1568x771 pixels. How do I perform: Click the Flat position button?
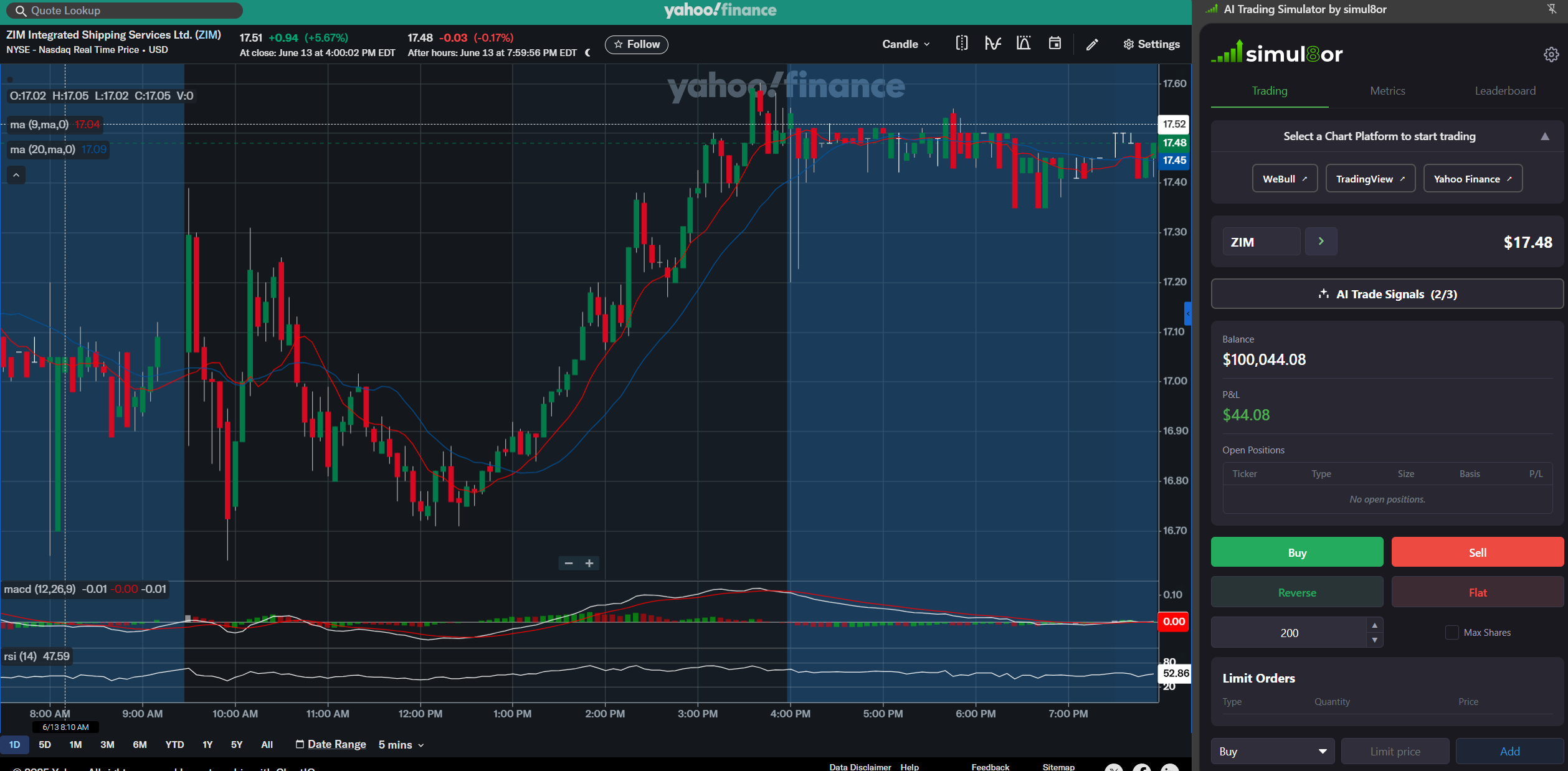click(1478, 592)
